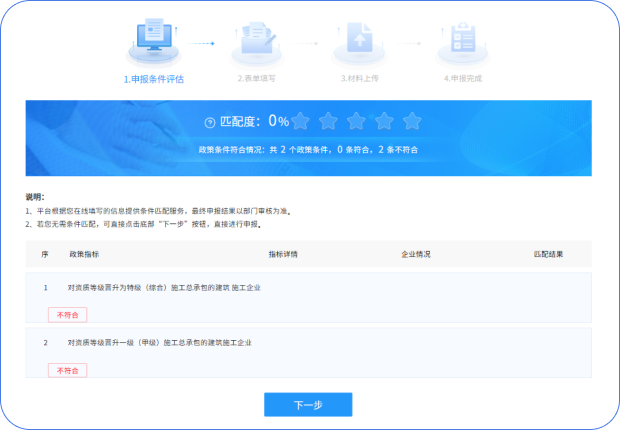Screen dimensions: 620x430
Task: Click the 材料上传 upload document icon
Action: 357,41
